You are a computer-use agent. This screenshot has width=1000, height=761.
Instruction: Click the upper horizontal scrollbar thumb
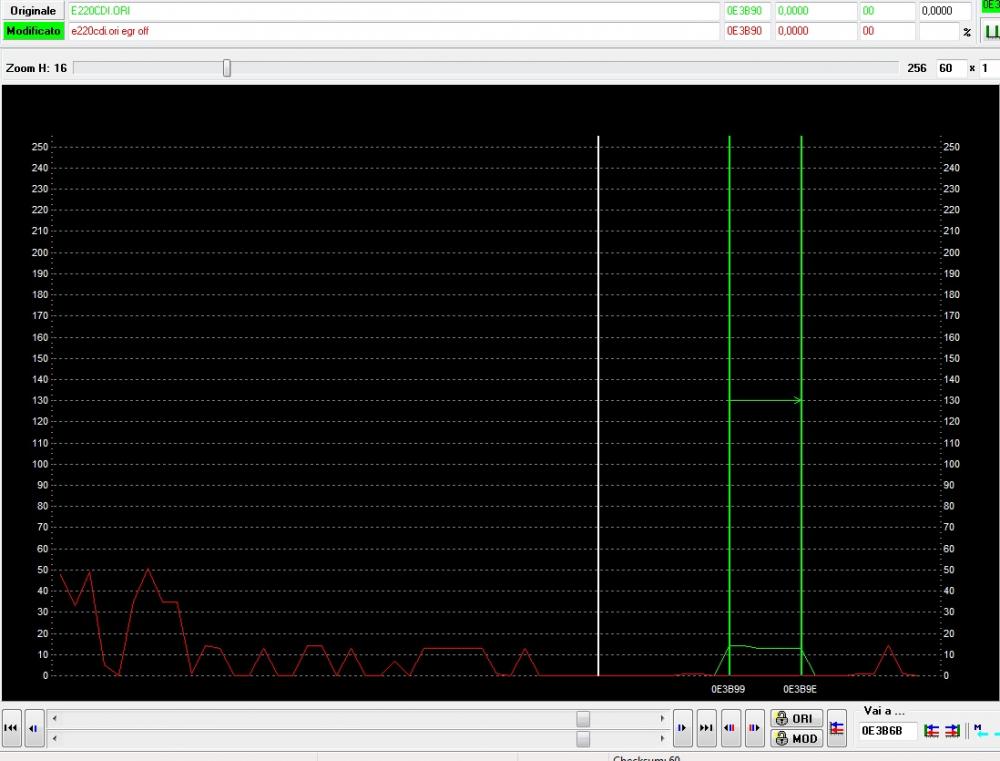click(x=583, y=718)
